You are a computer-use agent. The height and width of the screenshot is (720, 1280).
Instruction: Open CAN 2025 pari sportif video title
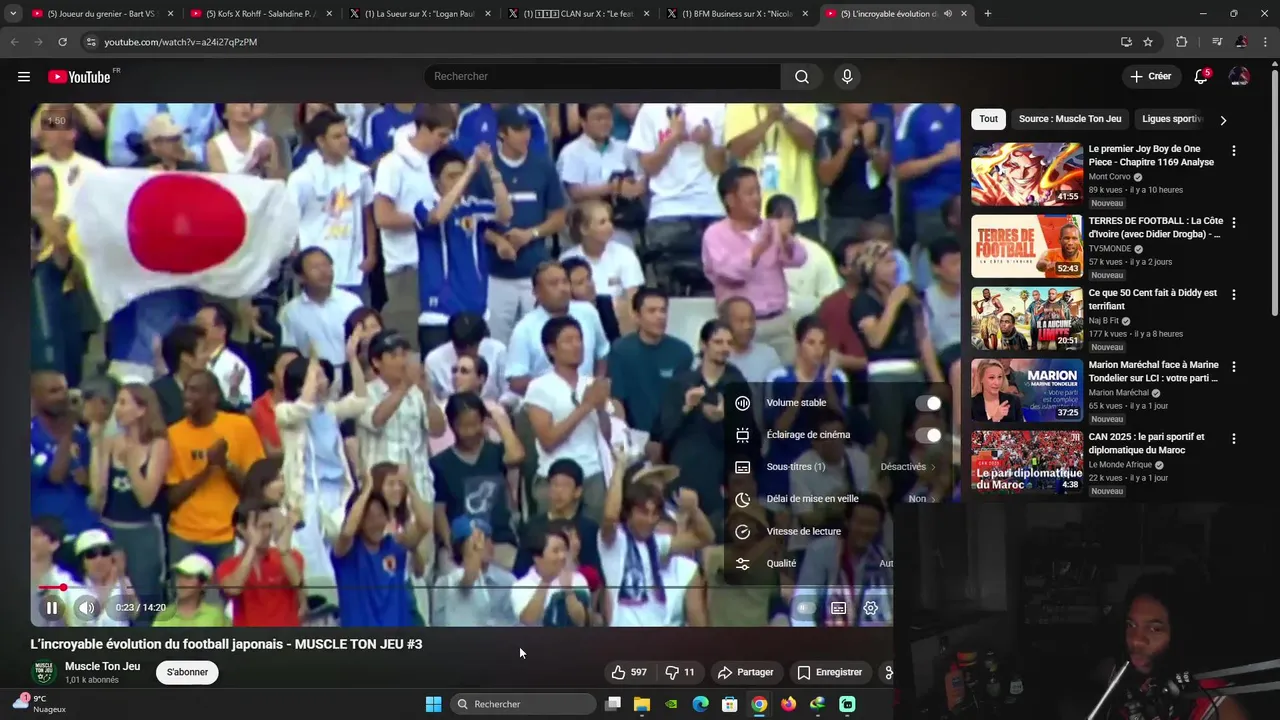pyautogui.click(x=1146, y=443)
